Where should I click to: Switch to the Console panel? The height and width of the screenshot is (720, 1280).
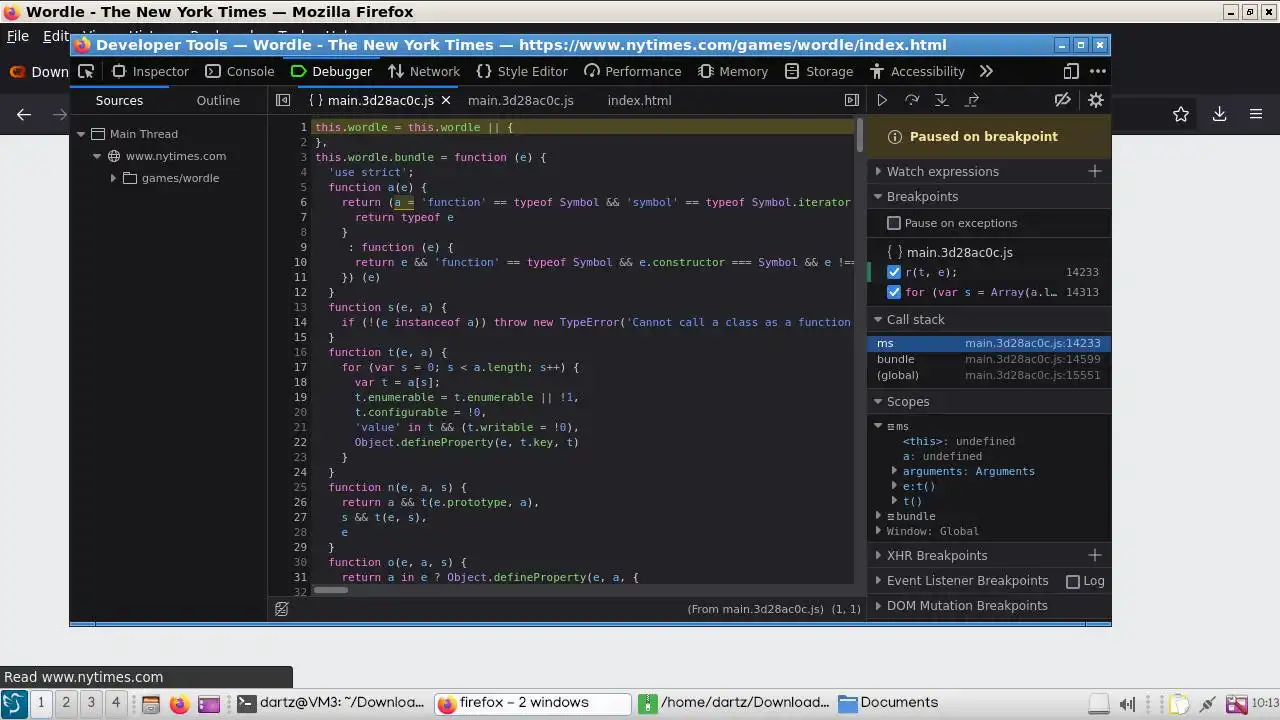point(240,71)
